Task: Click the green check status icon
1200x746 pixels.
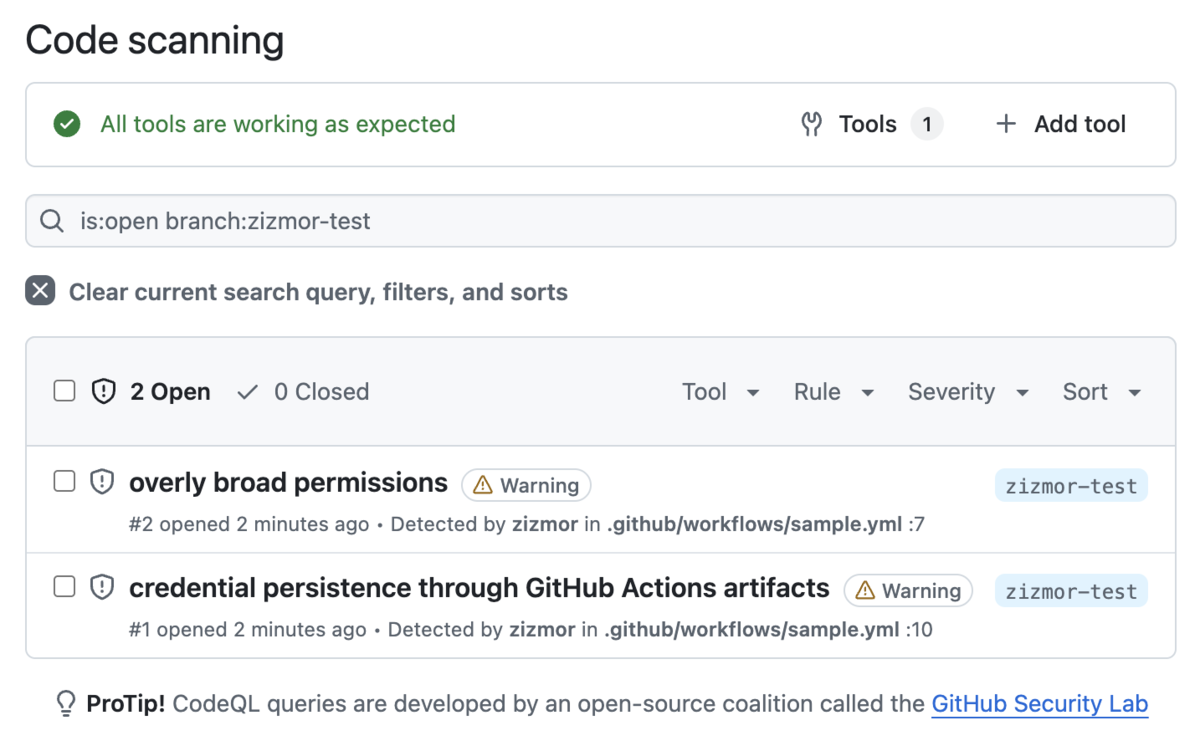Action: point(67,124)
